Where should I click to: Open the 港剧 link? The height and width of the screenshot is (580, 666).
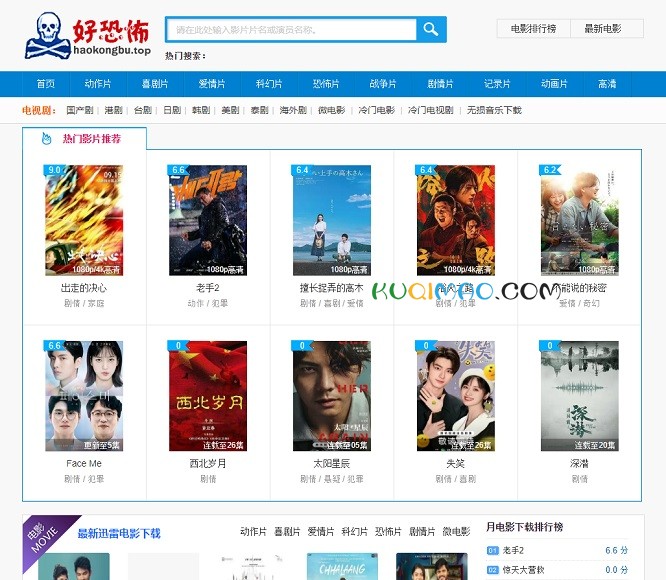click(x=113, y=110)
